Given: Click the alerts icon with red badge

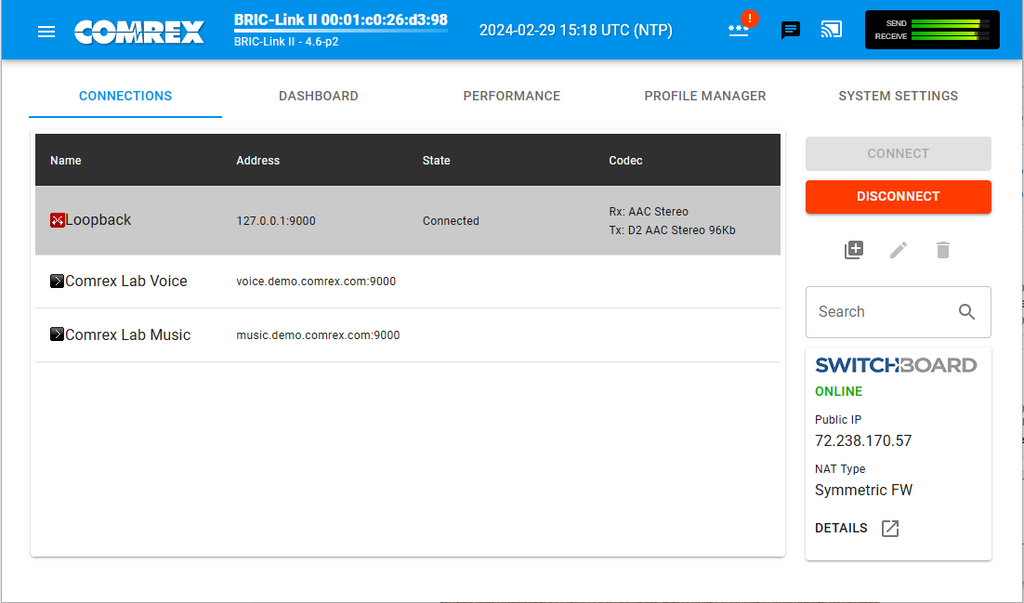Looking at the screenshot, I should coord(740,29).
